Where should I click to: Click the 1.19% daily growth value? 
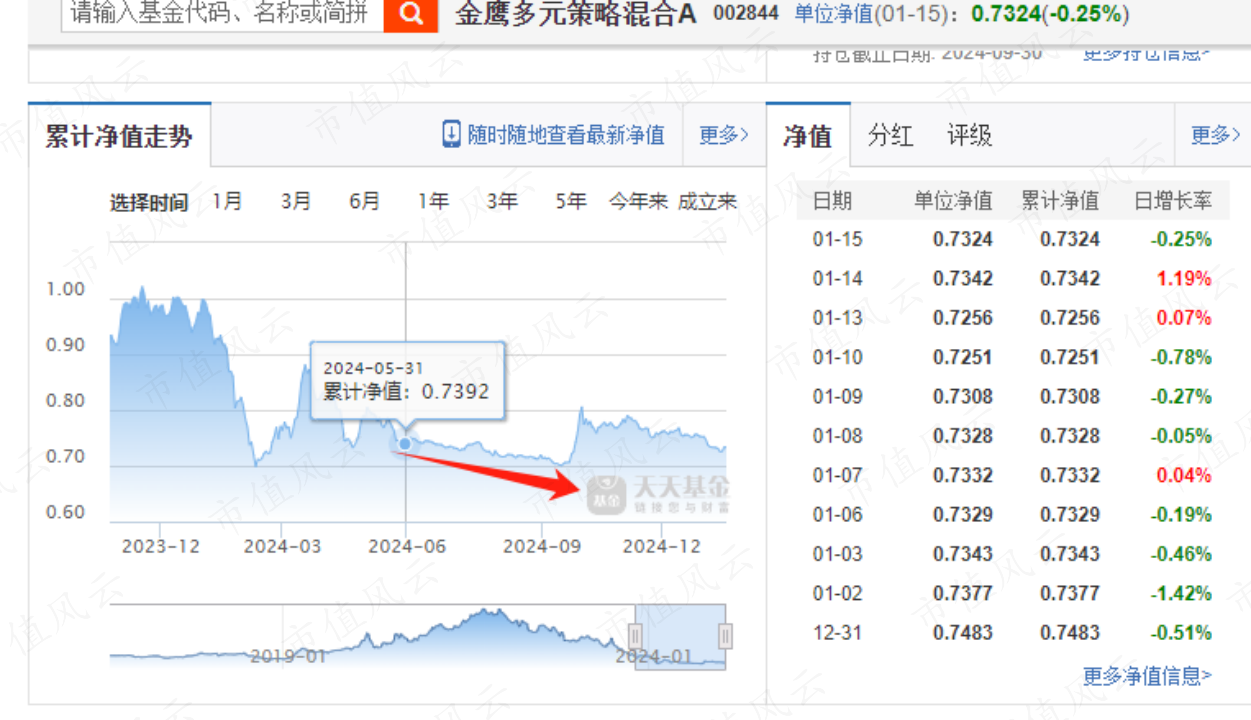(1184, 278)
